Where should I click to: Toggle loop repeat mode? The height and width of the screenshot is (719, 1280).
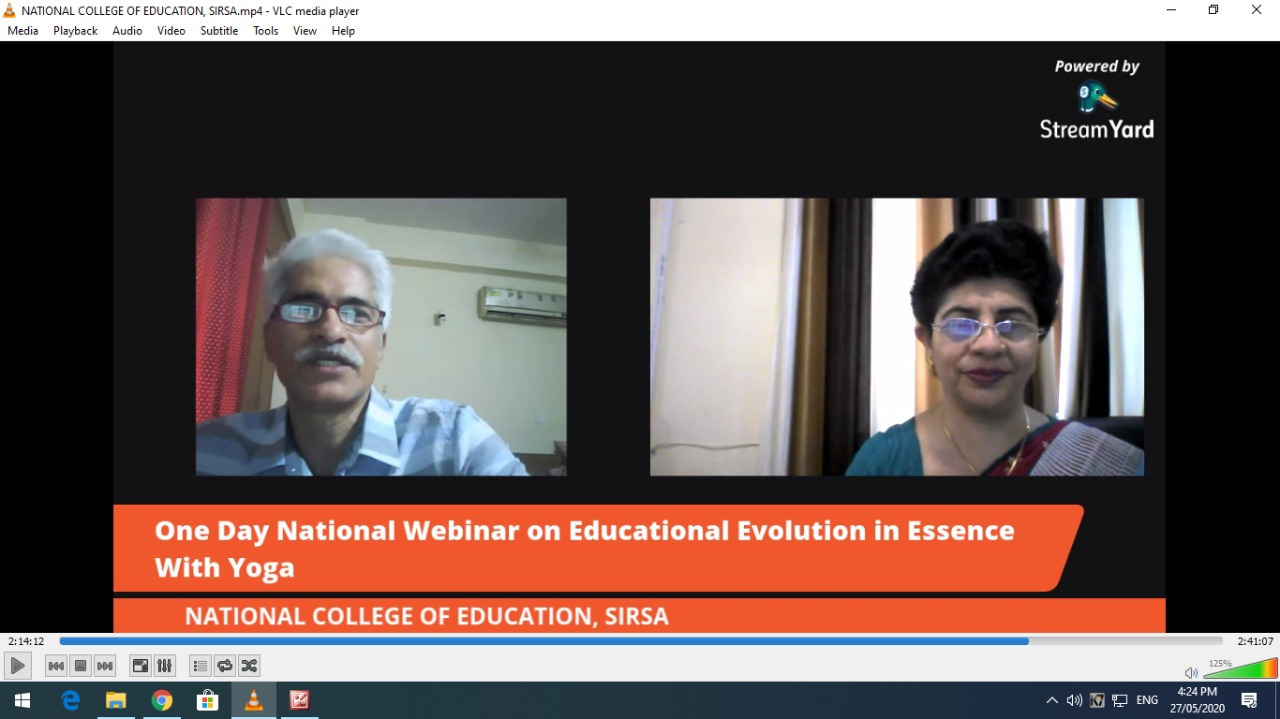(x=225, y=666)
